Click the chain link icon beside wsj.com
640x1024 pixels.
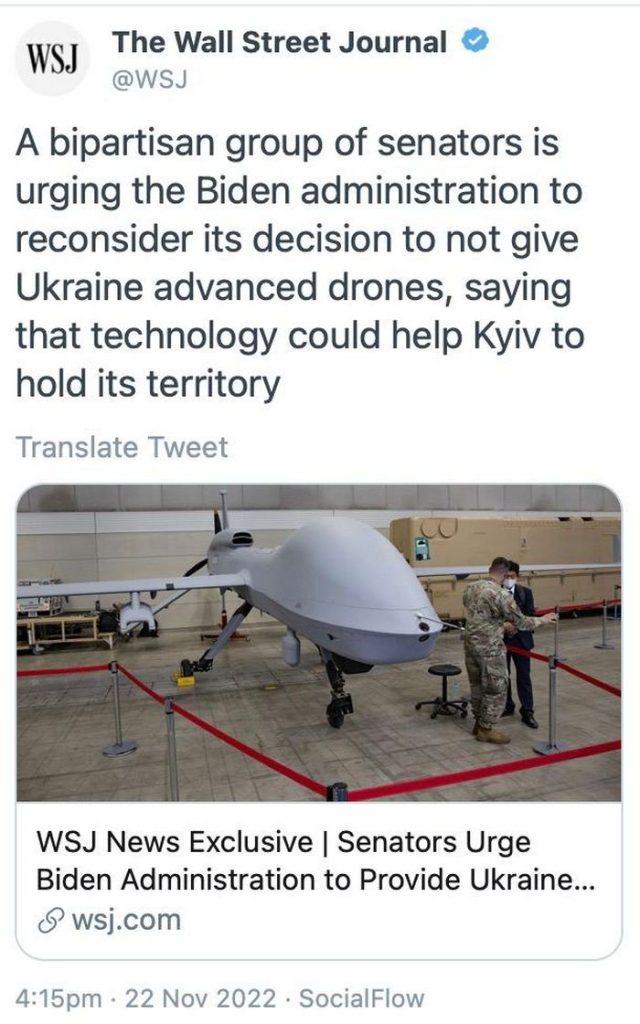tap(50, 921)
